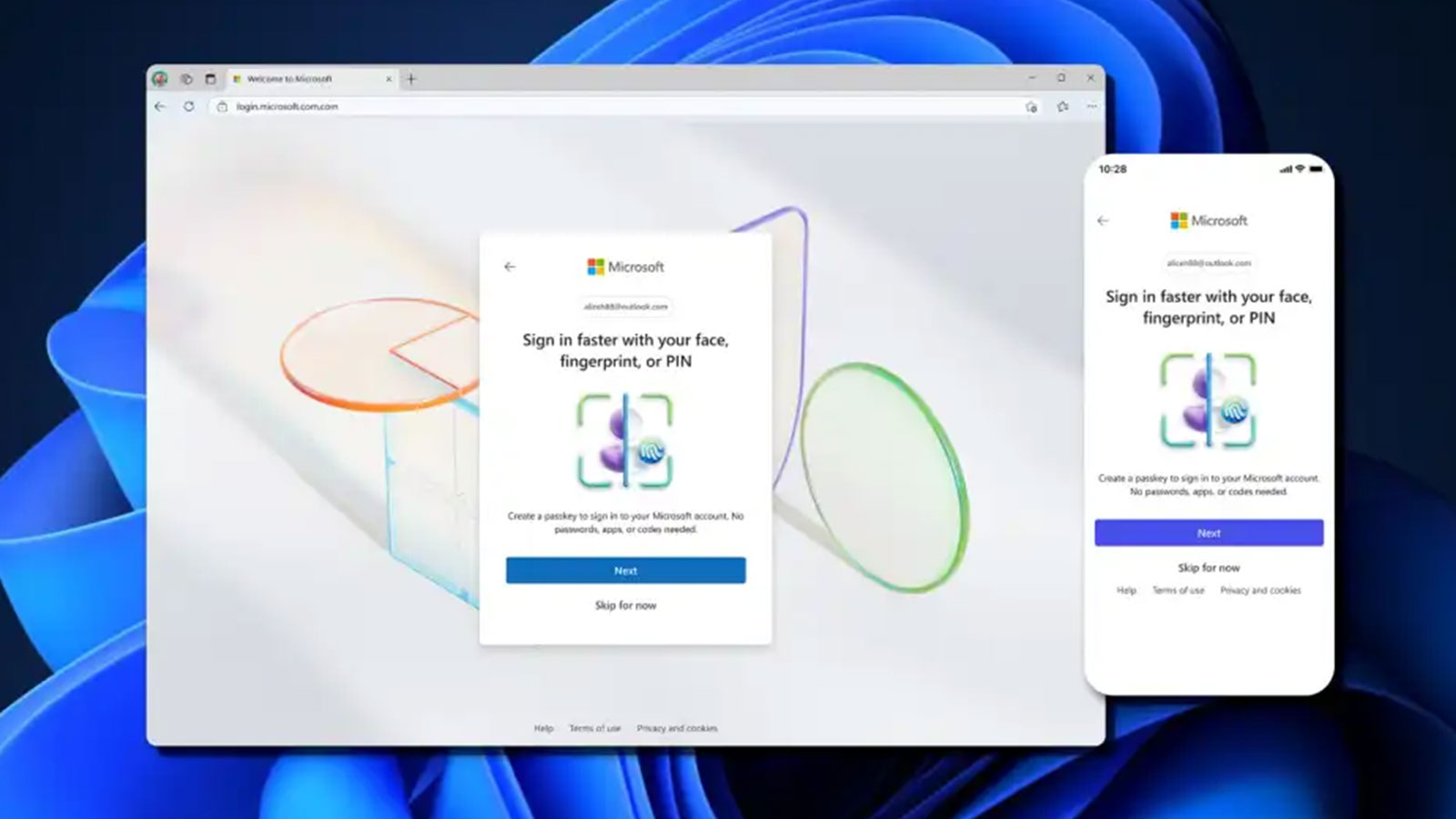The width and height of the screenshot is (1456, 819).
Task: Tap the 10:28 clock on phone status bar
Action: [x=1112, y=169]
